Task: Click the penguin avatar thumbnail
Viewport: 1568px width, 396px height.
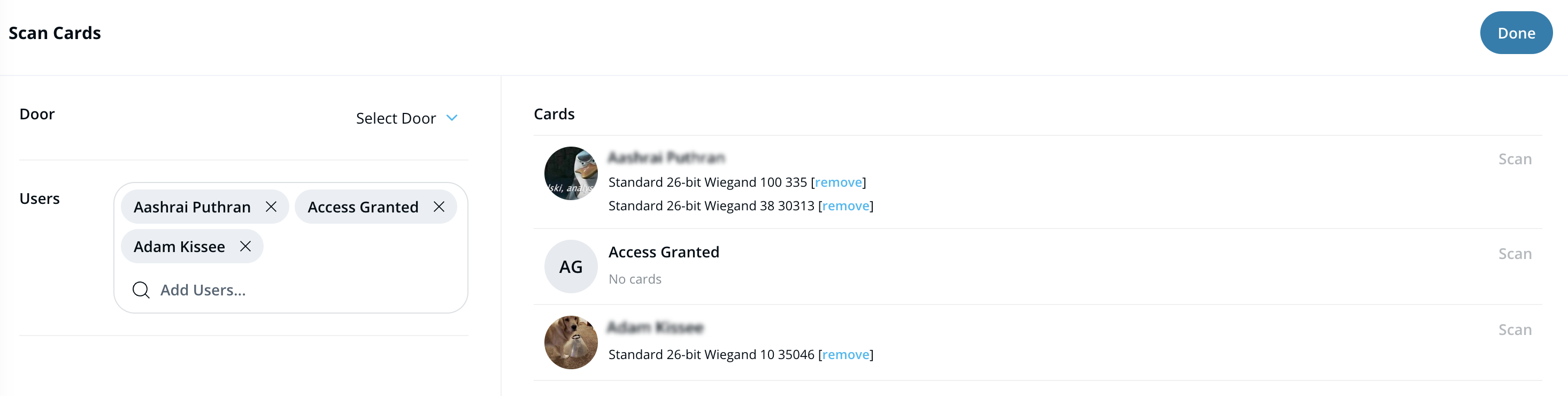Action: pyautogui.click(x=570, y=173)
